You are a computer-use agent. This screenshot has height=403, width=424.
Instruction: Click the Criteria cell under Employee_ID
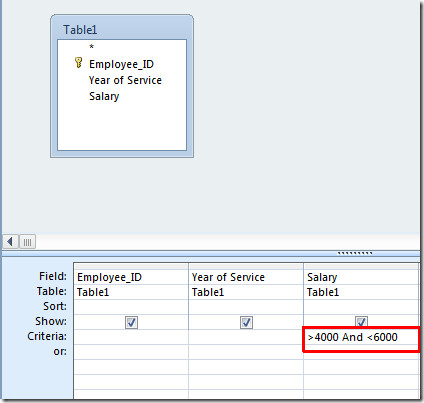131,337
